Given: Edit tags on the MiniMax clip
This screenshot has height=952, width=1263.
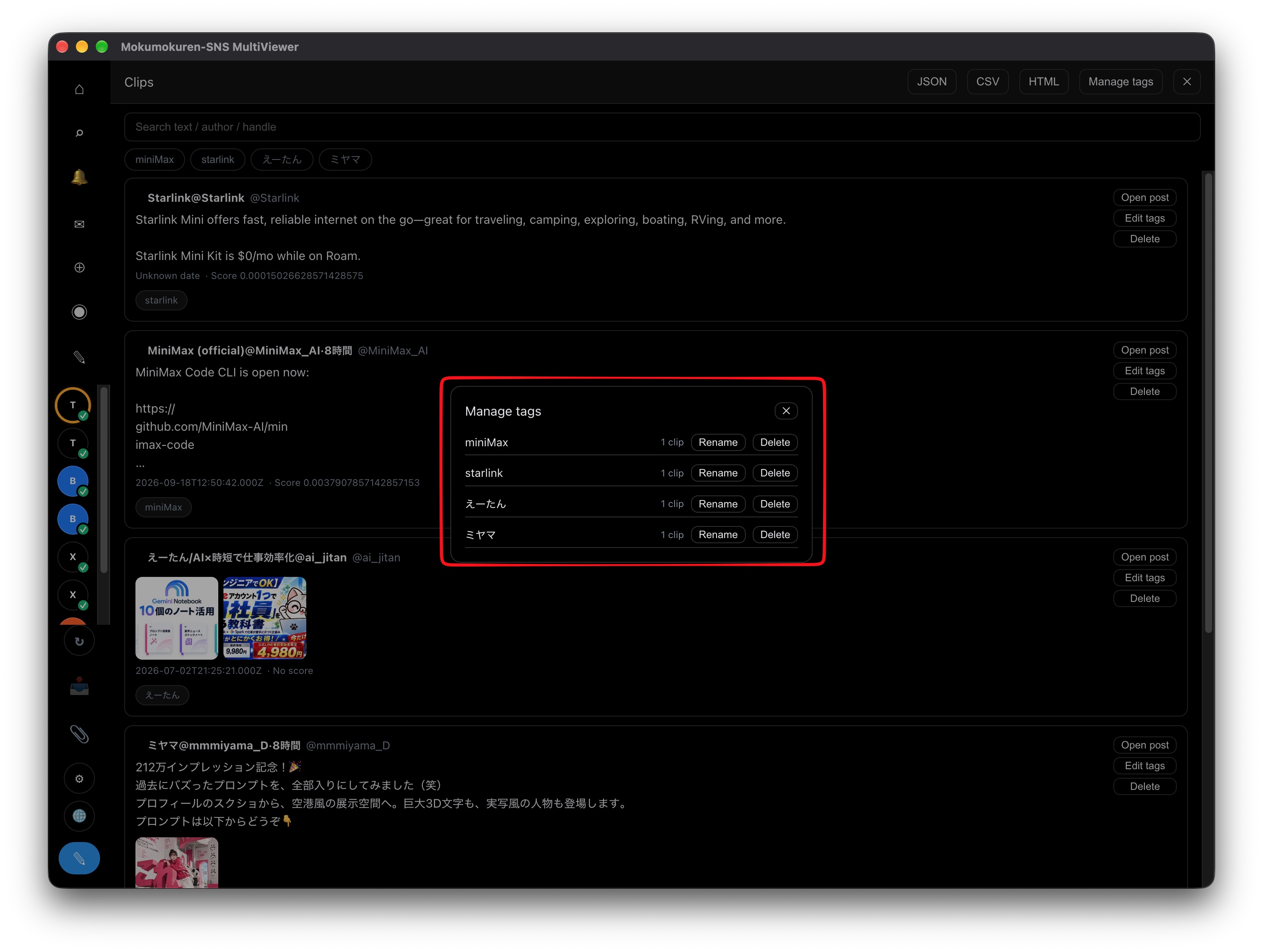Looking at the screenshot, I should 1144,371.
